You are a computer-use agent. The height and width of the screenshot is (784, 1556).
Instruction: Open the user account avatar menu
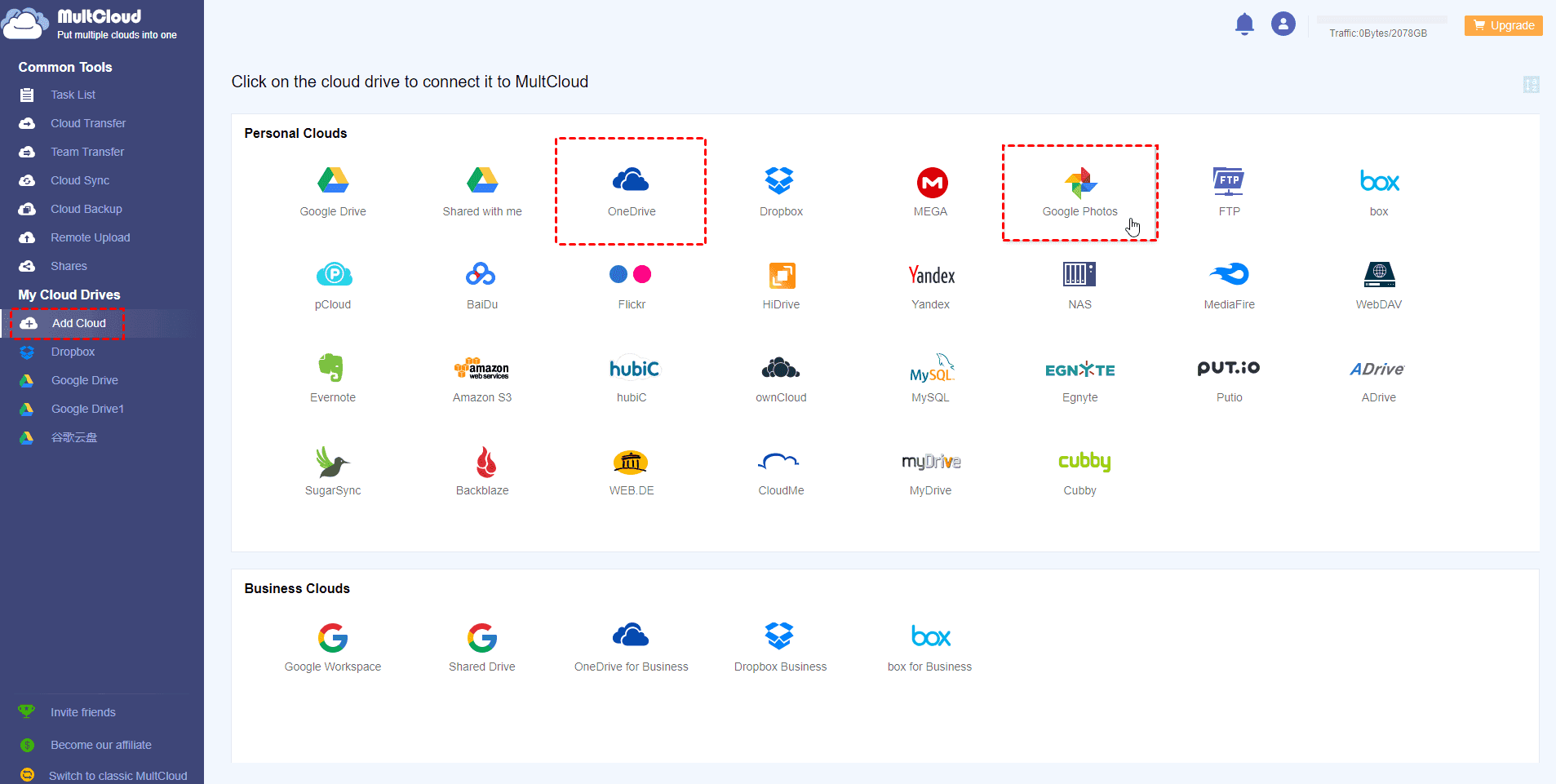tap(1283, 24)
